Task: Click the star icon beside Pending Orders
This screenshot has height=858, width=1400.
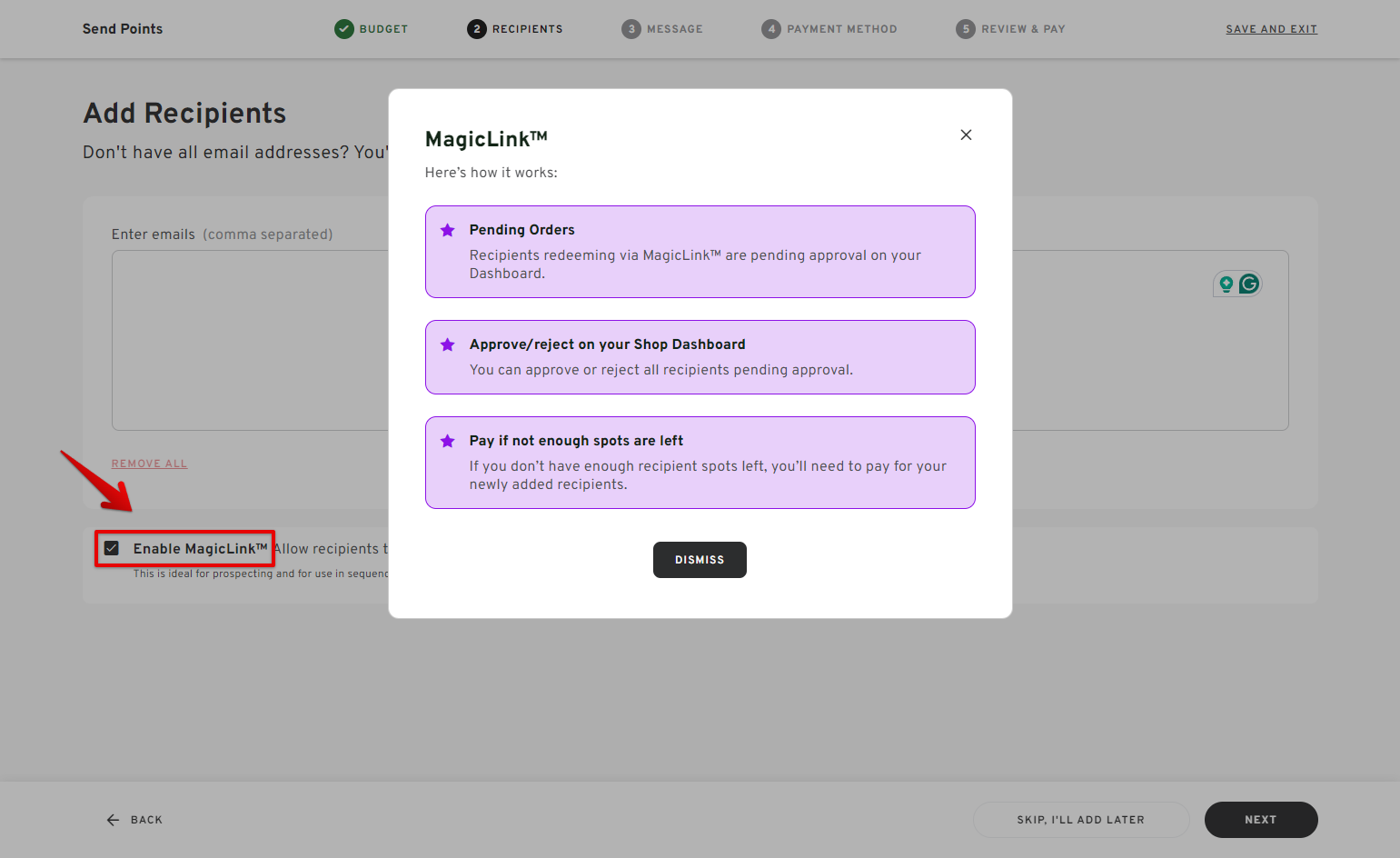Action: pos(447,230)
